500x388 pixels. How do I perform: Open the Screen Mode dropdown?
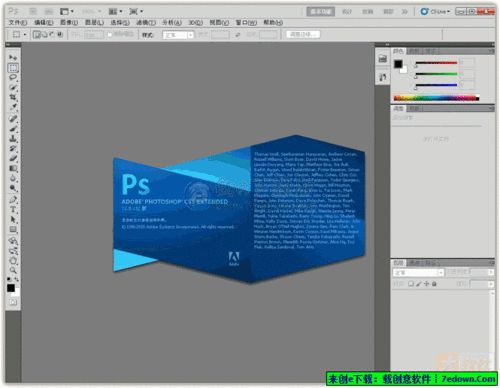pos(136,11)
